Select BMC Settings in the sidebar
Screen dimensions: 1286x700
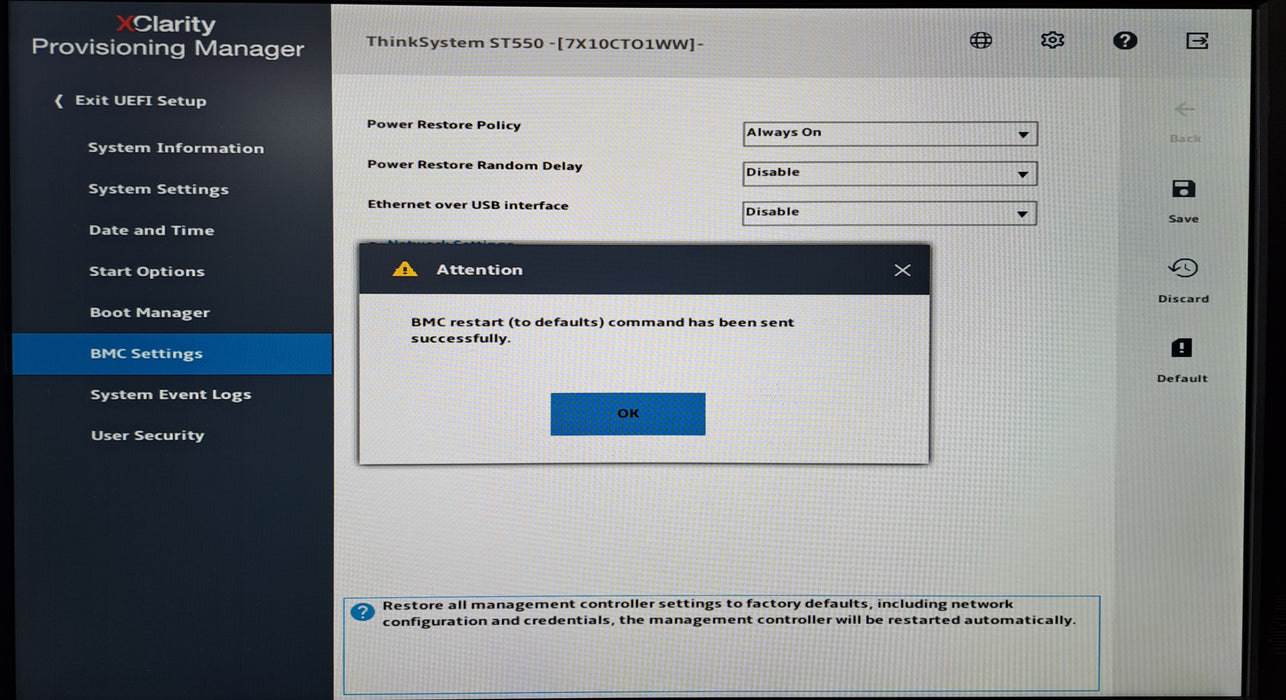tap(172, 354)
